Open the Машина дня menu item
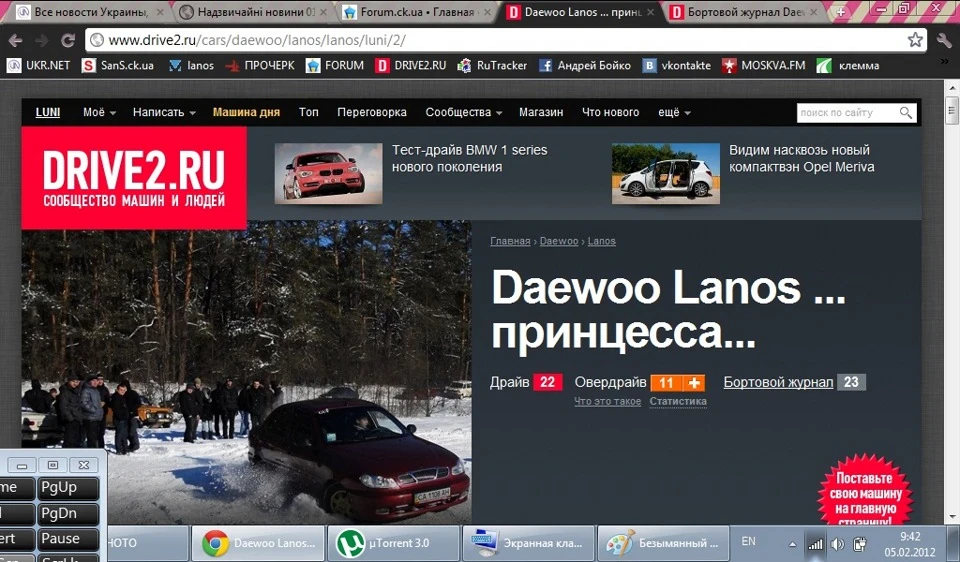 [246, 112]
